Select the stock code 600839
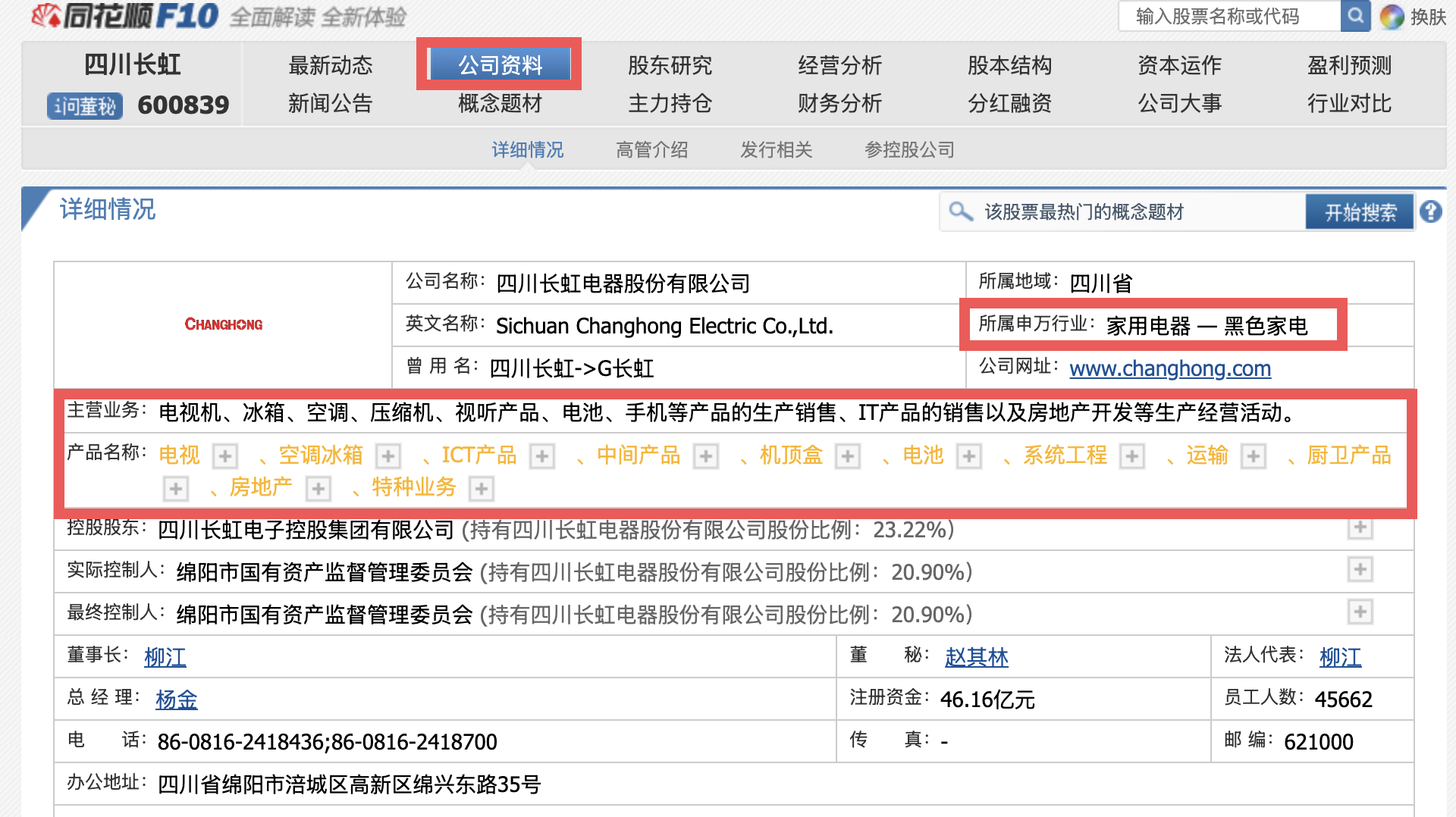The image size is (1456, 817). [x=184, y=105]
